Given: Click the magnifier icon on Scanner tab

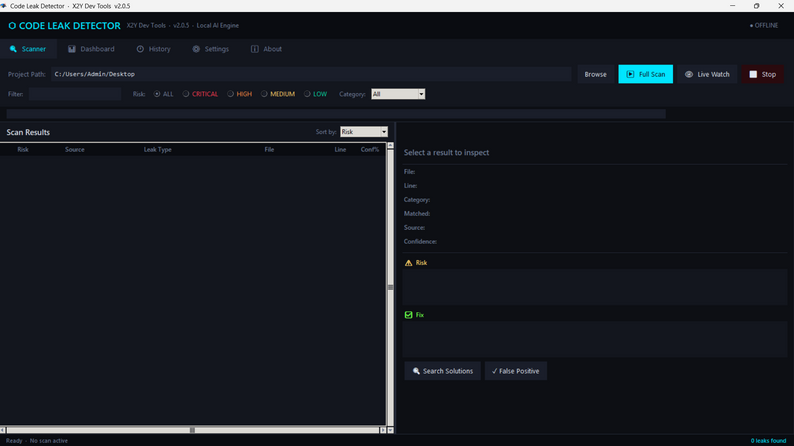Looking at the screenshot, I should (13, 49).
